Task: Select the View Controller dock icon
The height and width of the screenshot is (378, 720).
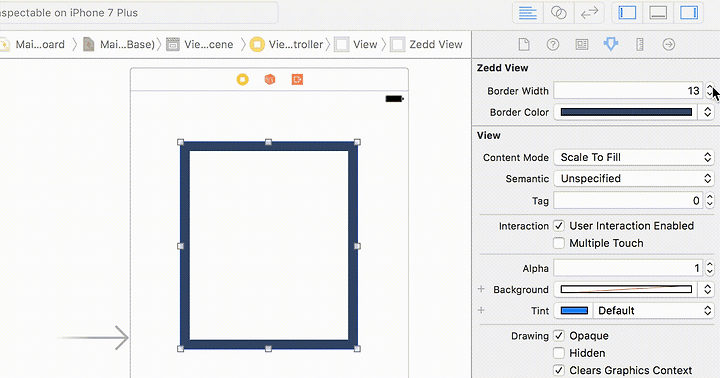Action: tap(242, 79)
